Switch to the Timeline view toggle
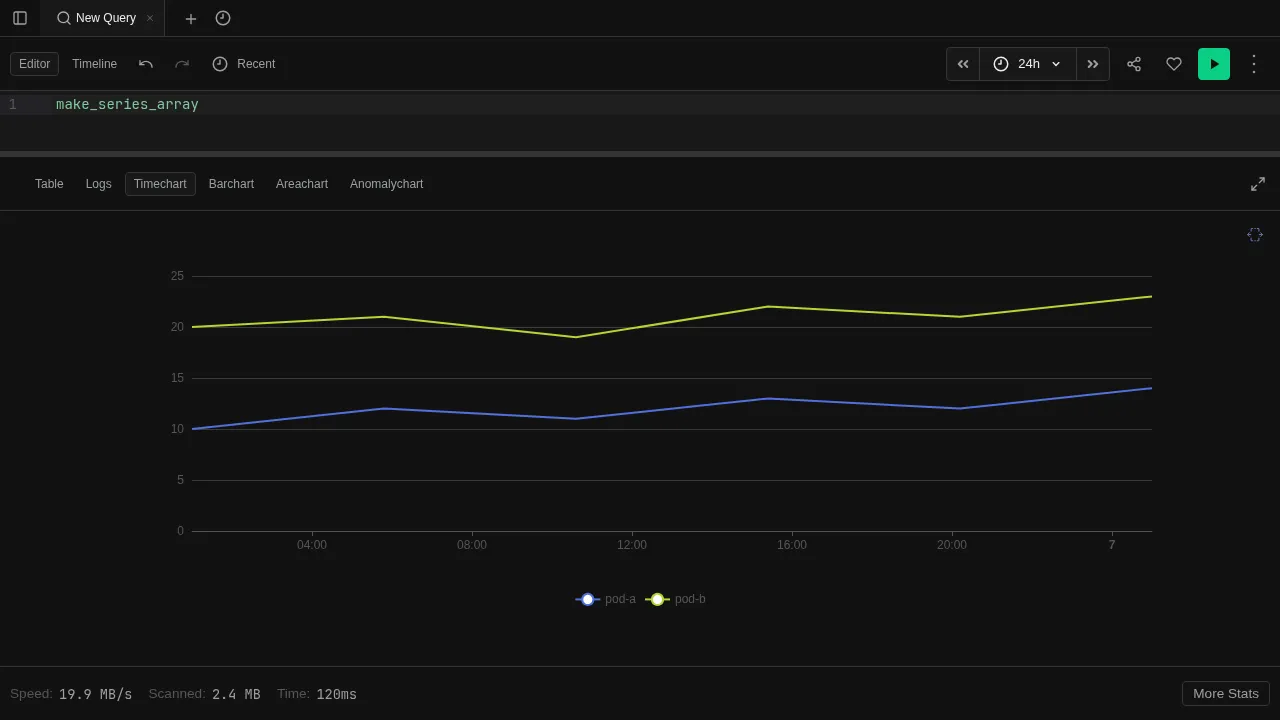 pos(94,64)
